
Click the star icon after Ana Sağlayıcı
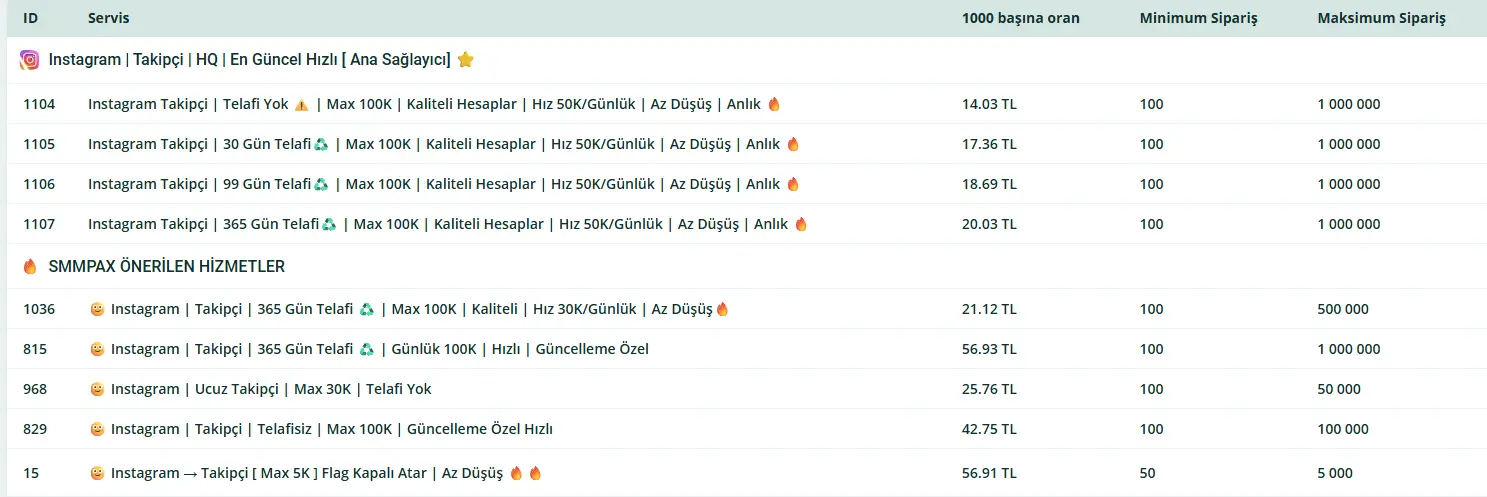coord(465,60)
